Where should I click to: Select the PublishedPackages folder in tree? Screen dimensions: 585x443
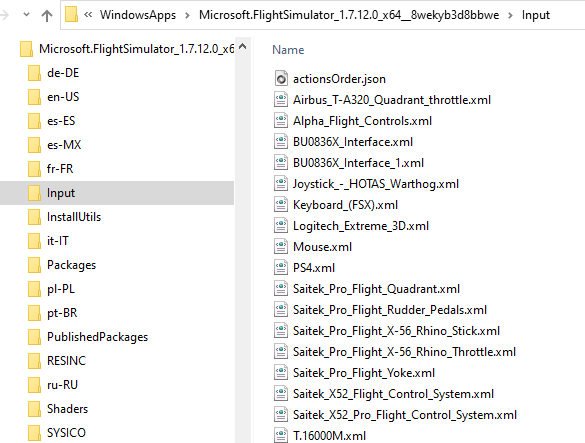point(88,337)
